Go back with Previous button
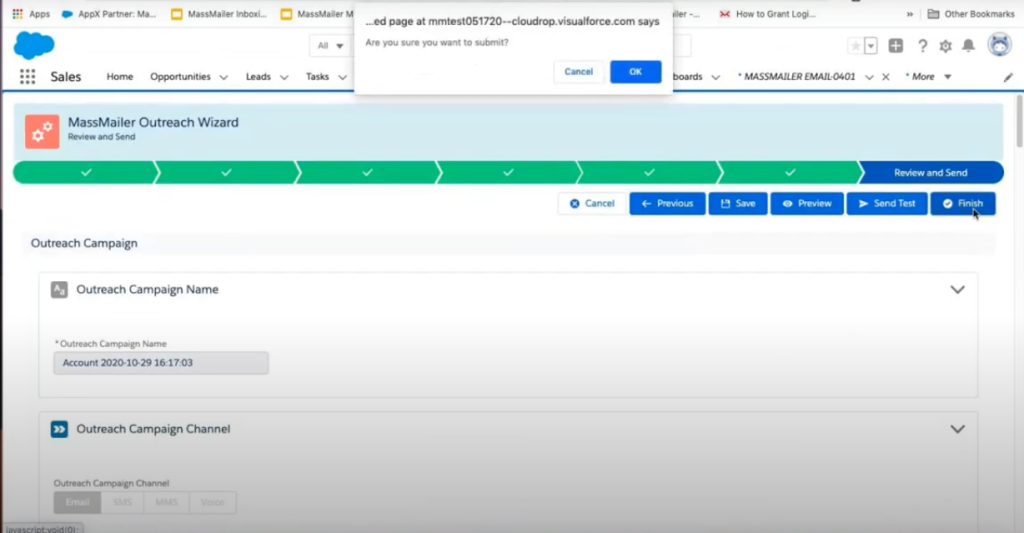The height and width of the screenshot is (533, 1024). click(x=667, y=203)
